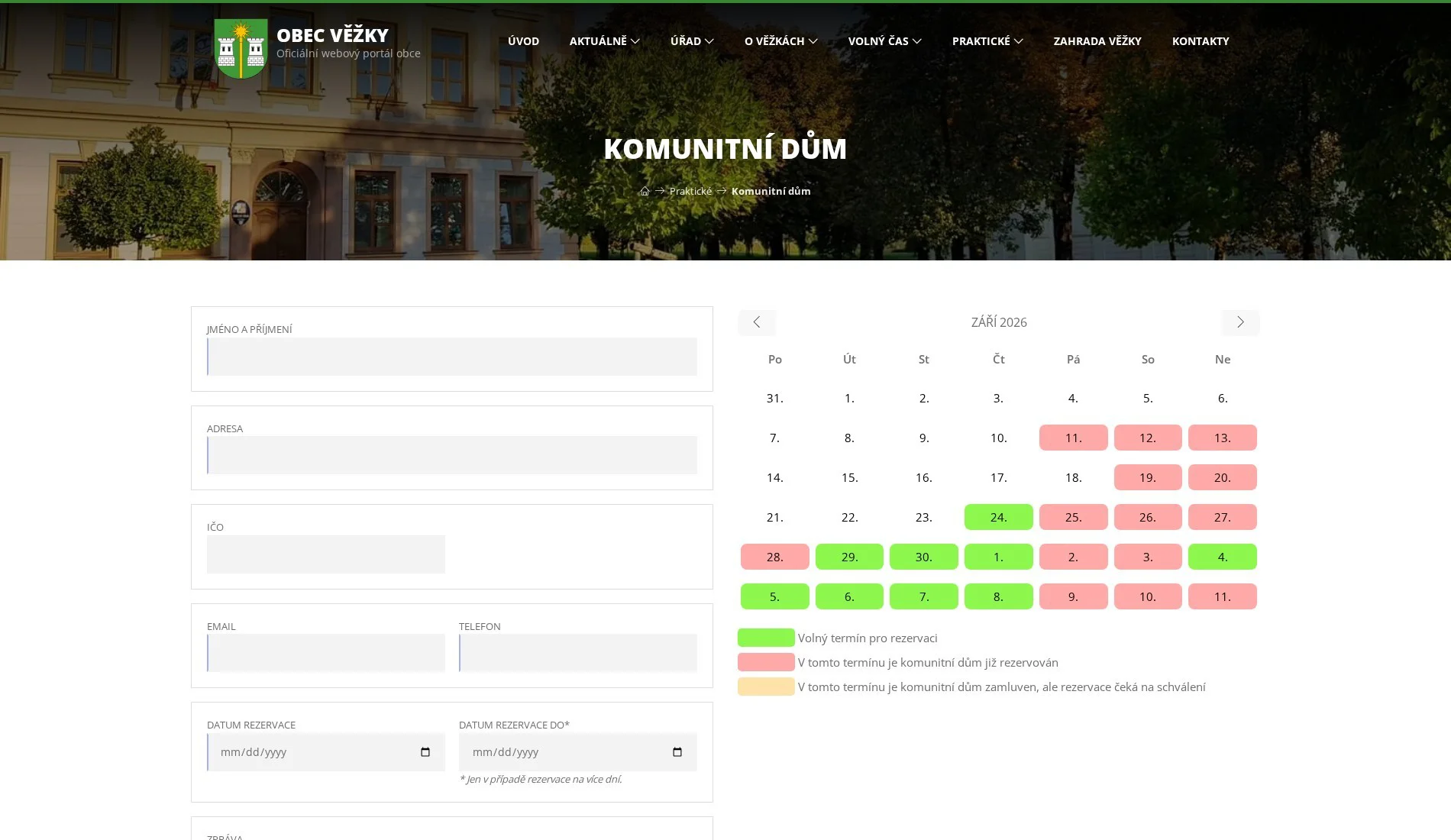The image size is (1451, 840).
Task: Focus the Adresa input field
Action: pyautogui.click(x=452, y=455)
